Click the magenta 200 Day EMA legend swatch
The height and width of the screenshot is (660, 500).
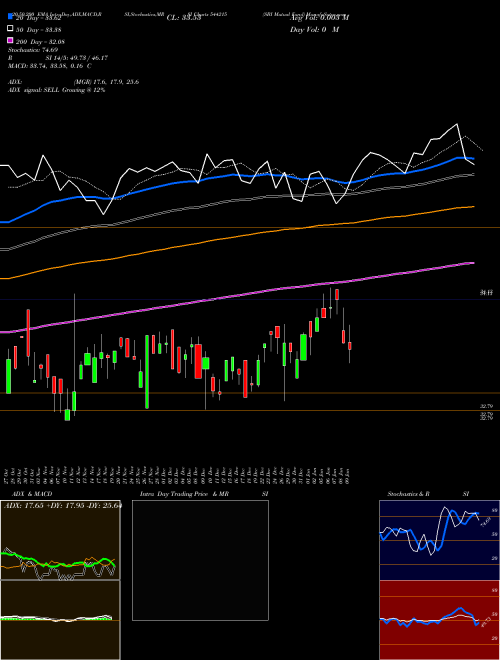click(11, 40)
